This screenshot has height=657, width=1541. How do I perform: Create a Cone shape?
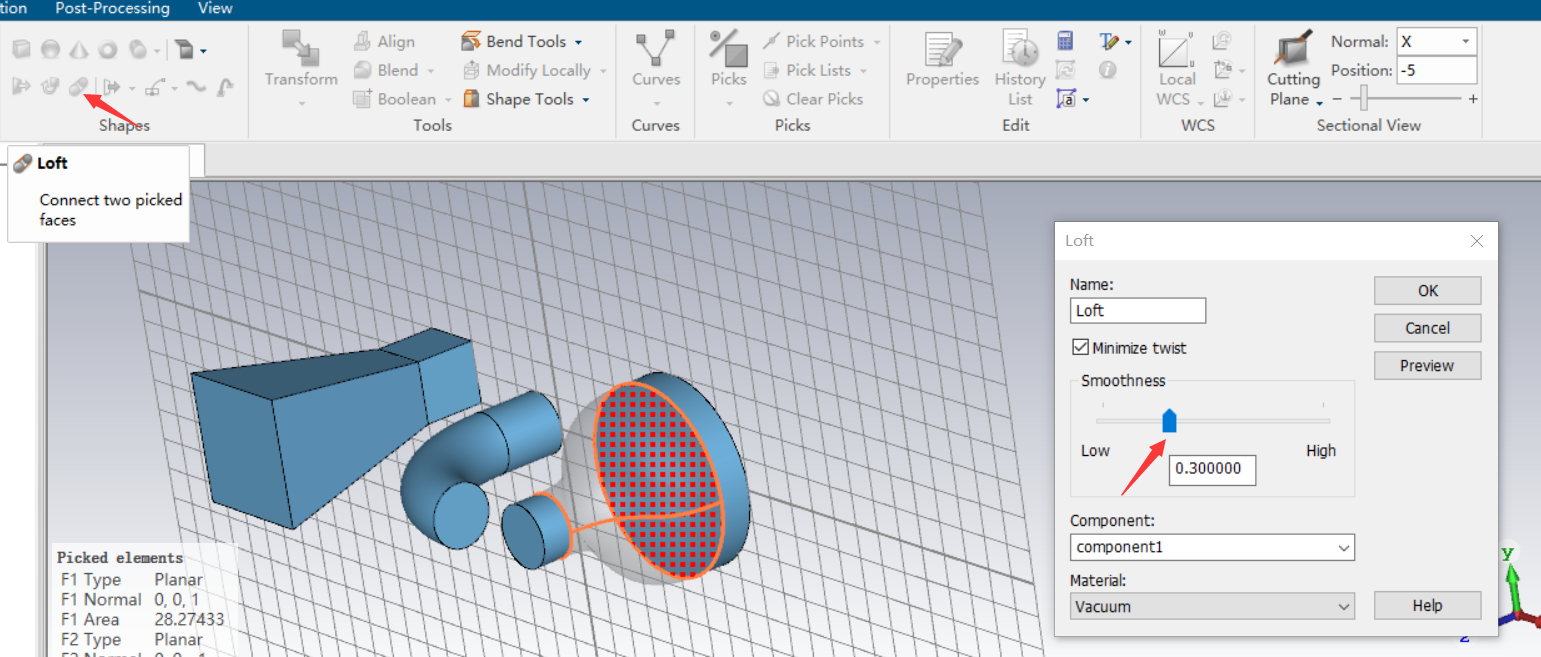(79, 49)
